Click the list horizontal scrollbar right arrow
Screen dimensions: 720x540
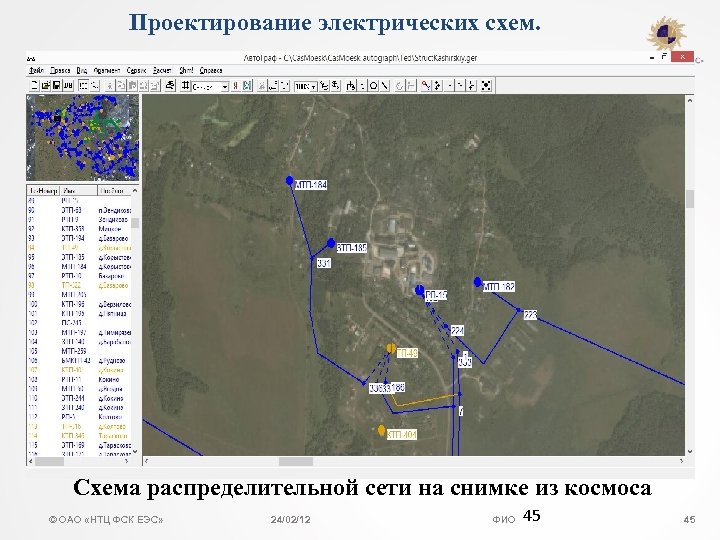click(127, 461)
